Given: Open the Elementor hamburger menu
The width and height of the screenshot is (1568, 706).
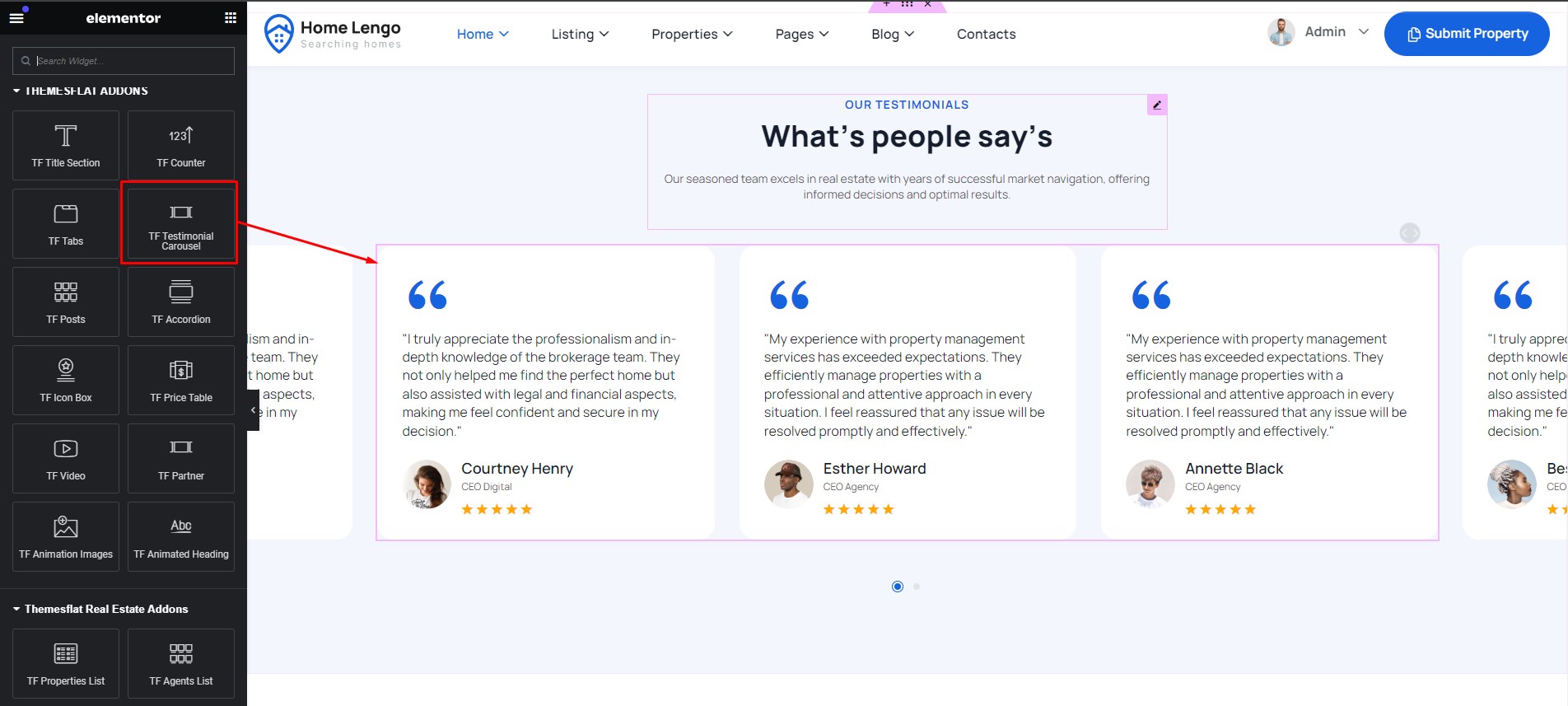Looking at the screenshot, I should point(16,17).
